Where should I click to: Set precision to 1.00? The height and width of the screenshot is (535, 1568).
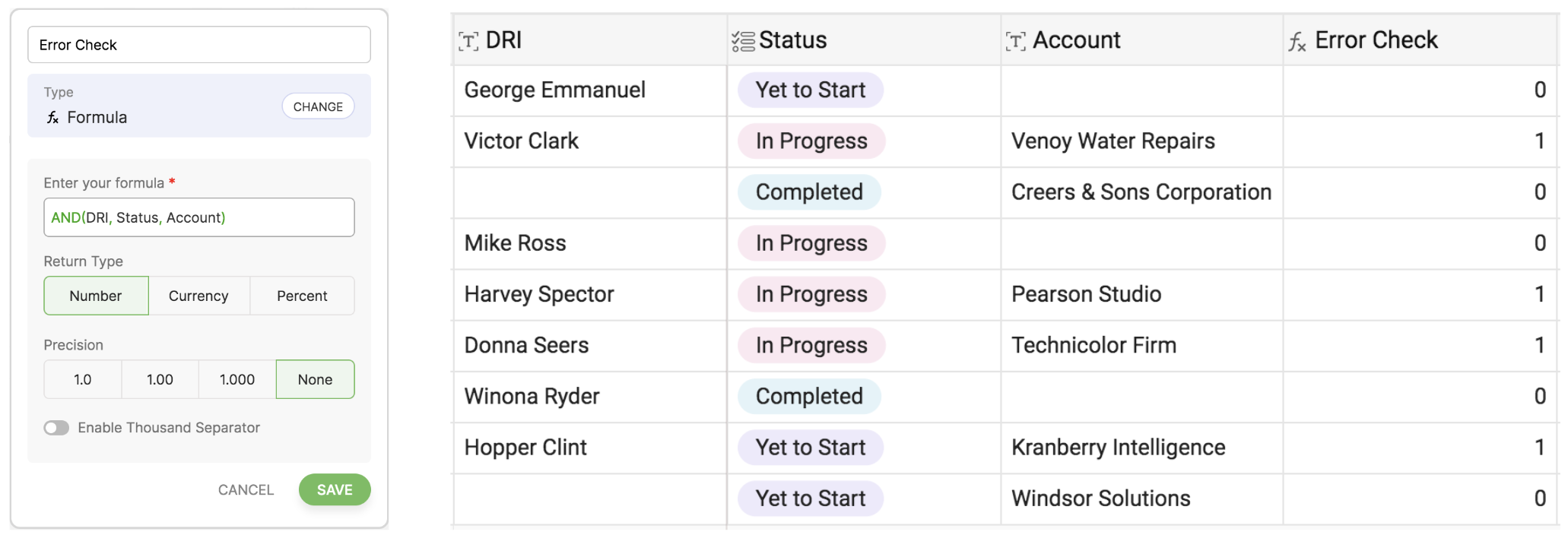(x=160, y=379)
